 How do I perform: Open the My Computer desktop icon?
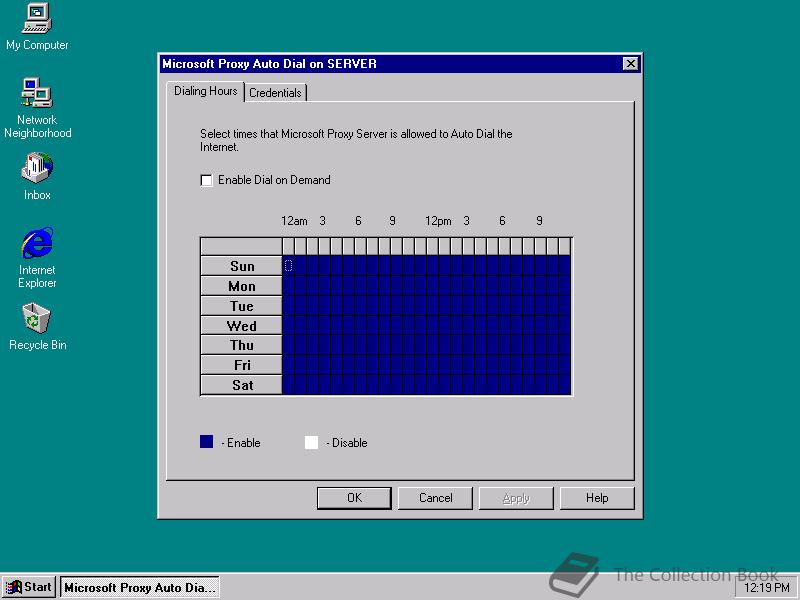pyautogui.click(x=37, y=27)
